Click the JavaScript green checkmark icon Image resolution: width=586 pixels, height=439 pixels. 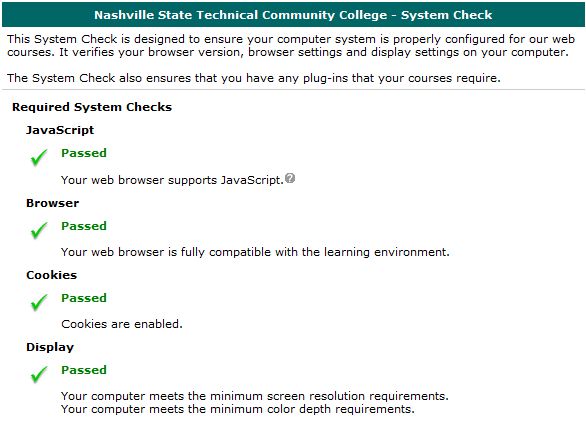tap(39, 158)
